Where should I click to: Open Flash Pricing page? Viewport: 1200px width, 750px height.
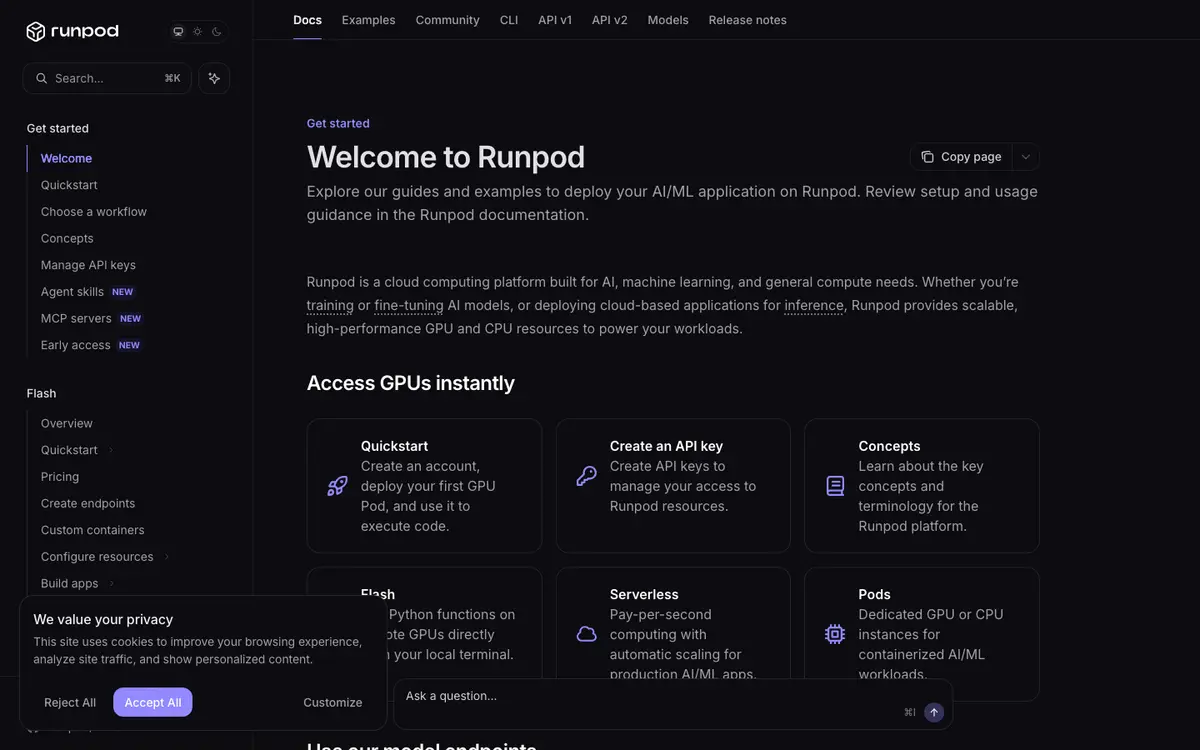60,477
